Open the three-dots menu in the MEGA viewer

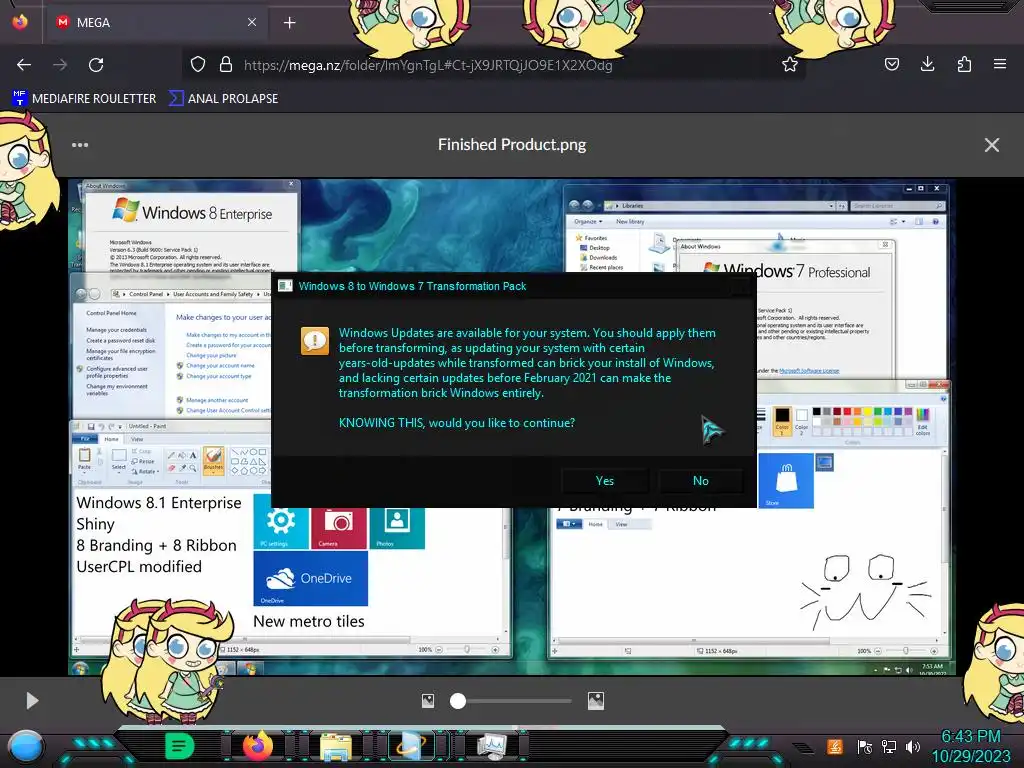click(80, 145)
